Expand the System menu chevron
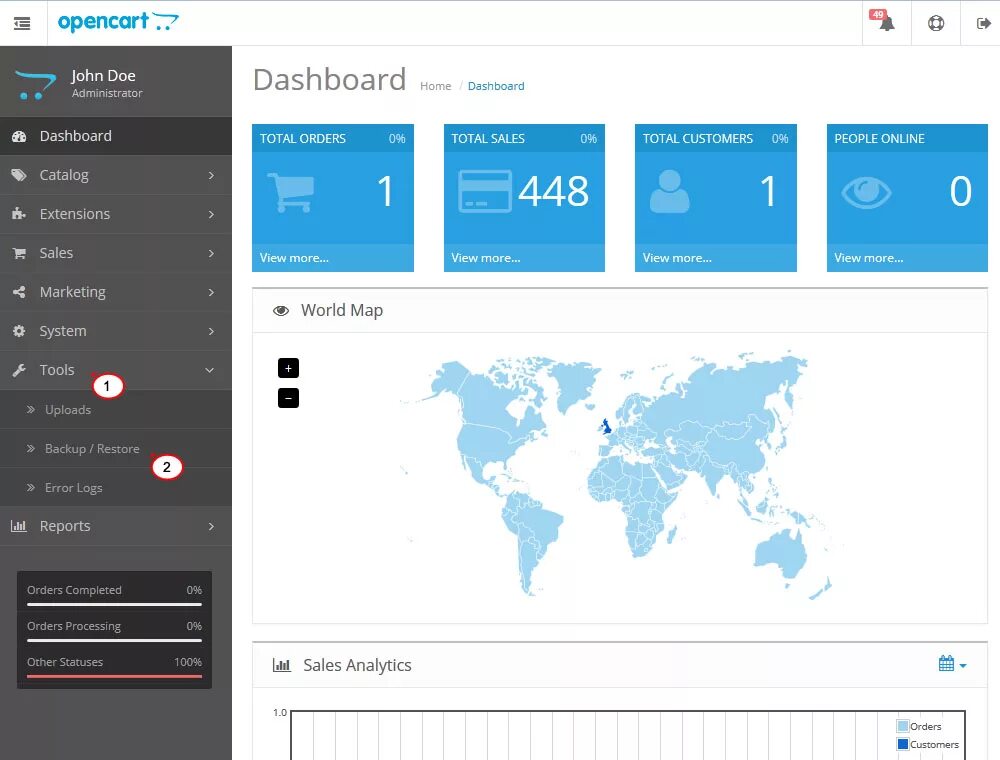 click(211, 332)
